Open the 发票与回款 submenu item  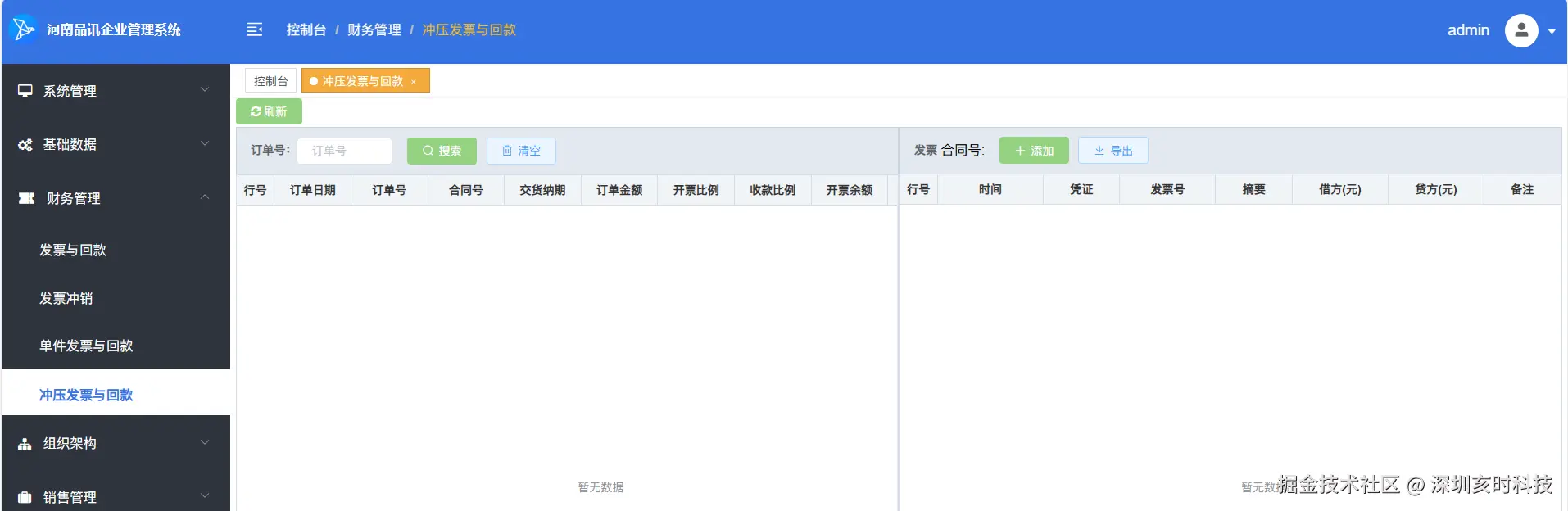[x=116, y=250]
